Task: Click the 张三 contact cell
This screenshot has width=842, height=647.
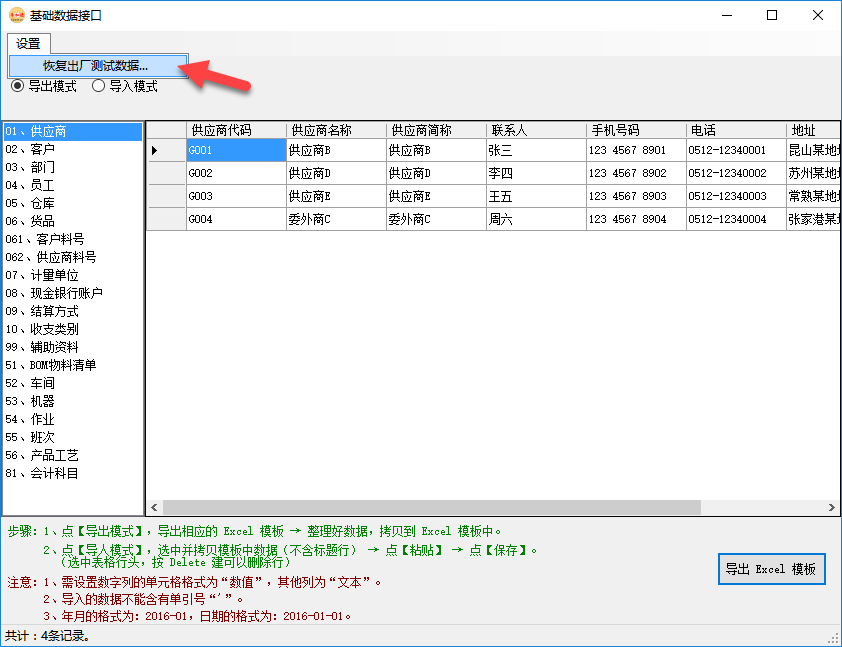Action: (x=535, y=150)
